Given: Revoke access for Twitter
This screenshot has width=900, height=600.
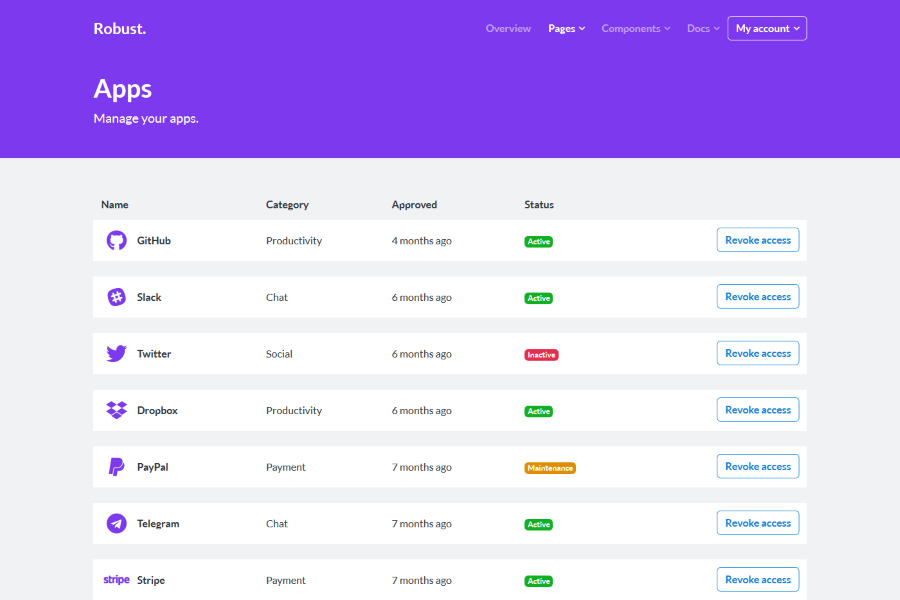Looking at the screenshot, I should (757, 353).
